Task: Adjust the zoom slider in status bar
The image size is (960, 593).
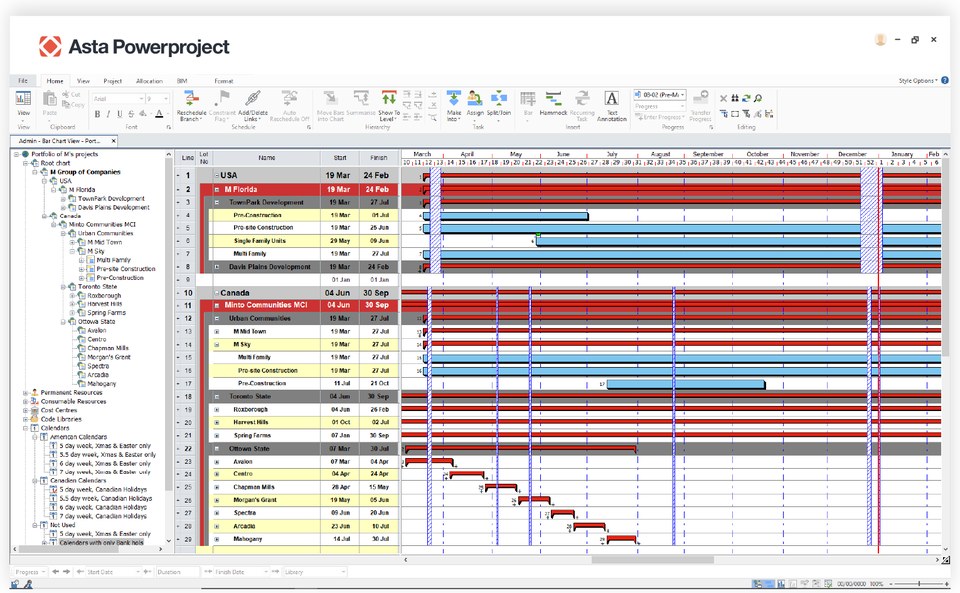Action: tap(919, 584)
